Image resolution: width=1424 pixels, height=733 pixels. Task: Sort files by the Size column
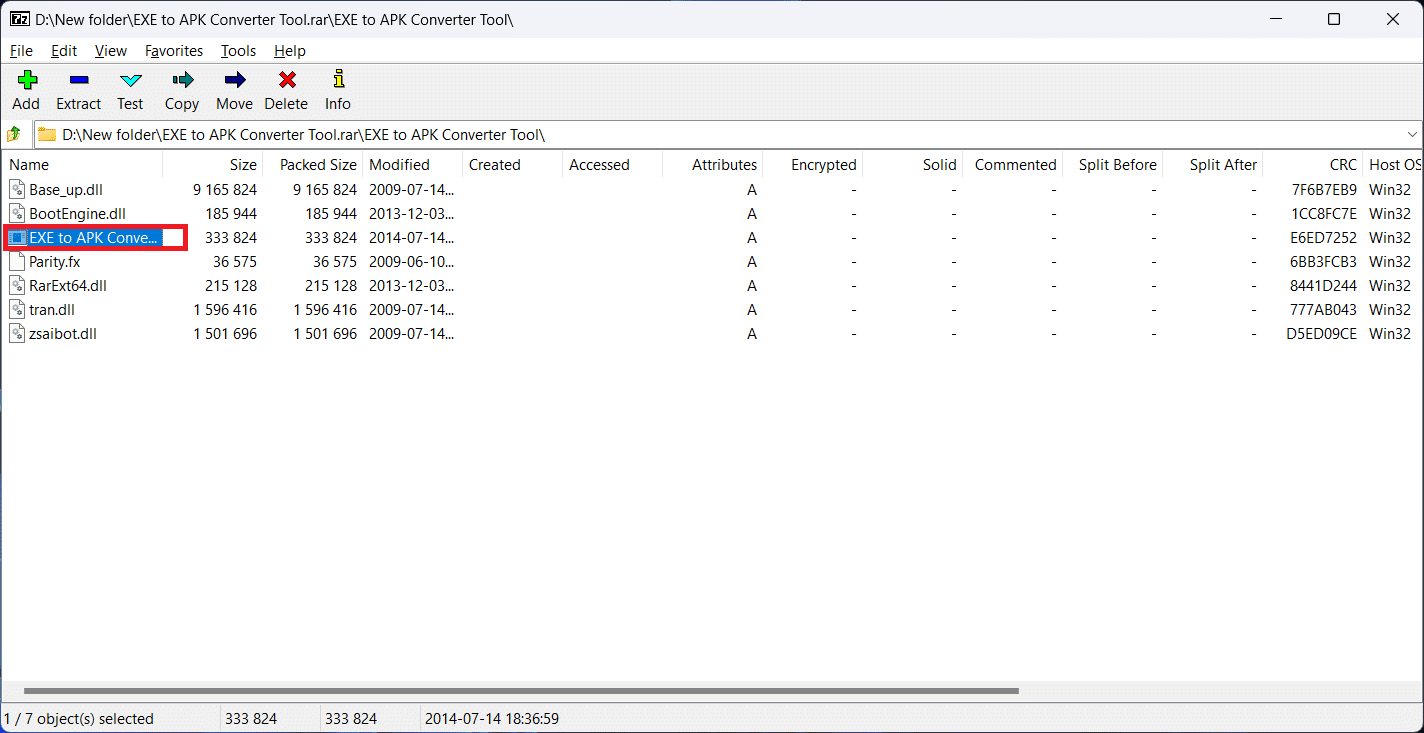(x=243, y=164)
